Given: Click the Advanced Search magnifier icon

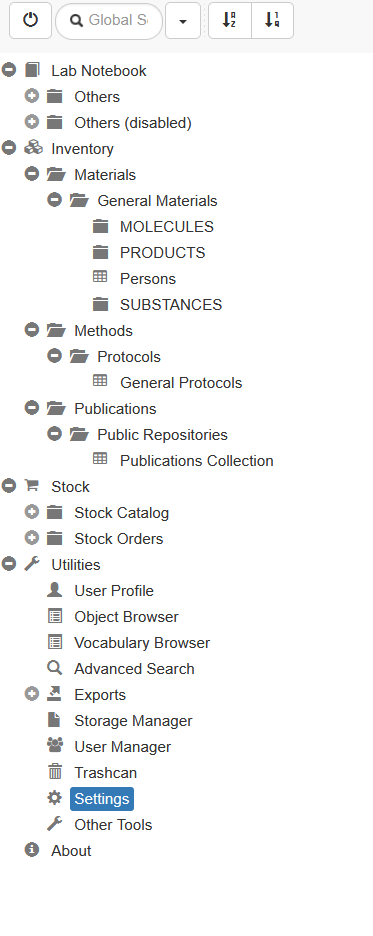Looking at the screenshot, I should coord(54,668).
